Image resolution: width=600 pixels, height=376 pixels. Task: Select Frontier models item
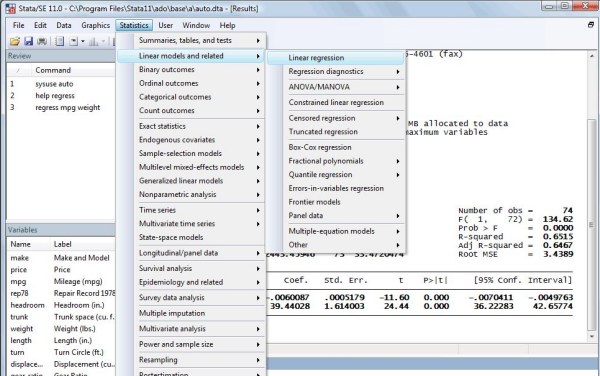(x=335, y=202)
